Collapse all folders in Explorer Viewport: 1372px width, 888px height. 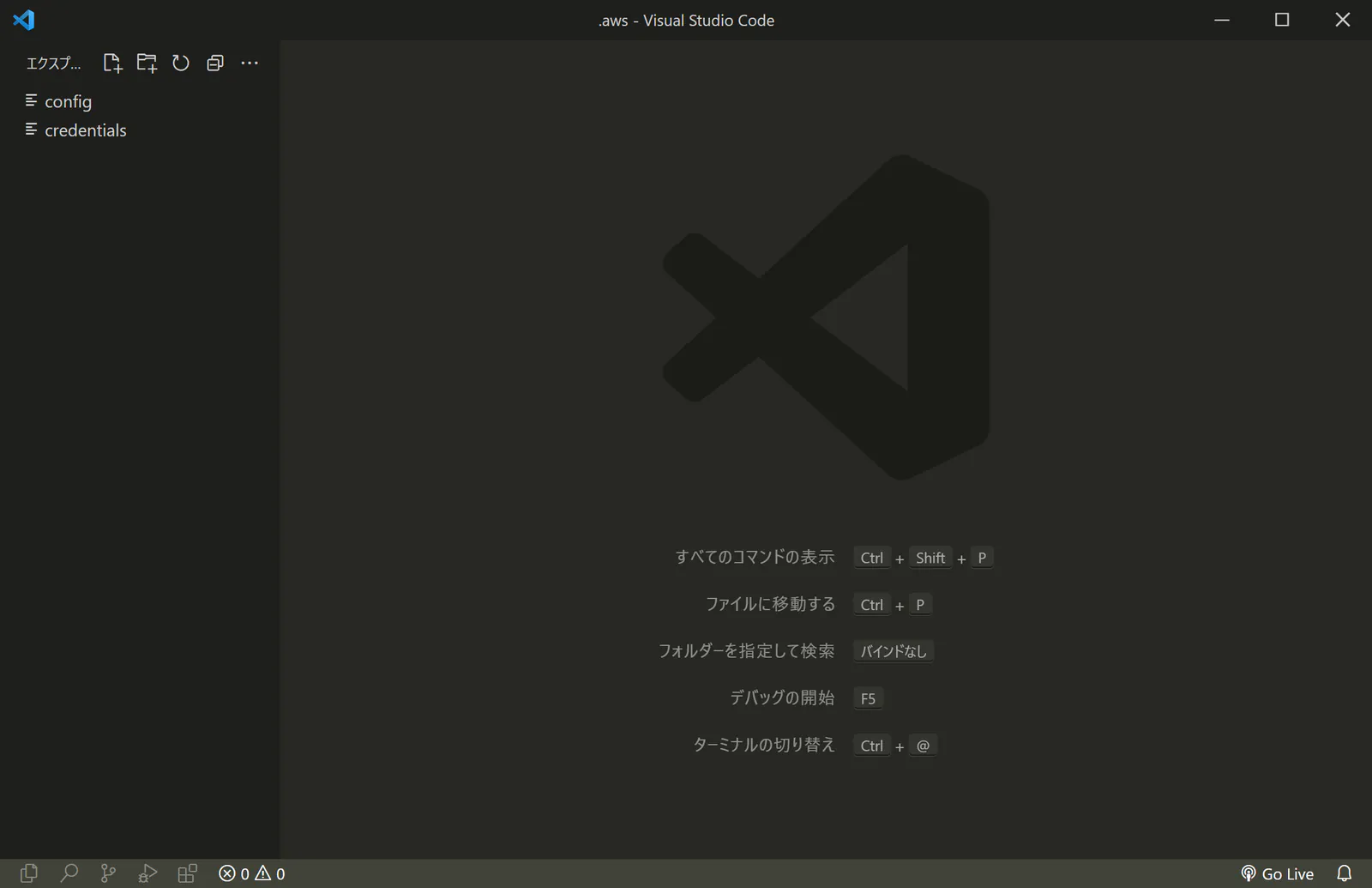(x=215, y=63)
